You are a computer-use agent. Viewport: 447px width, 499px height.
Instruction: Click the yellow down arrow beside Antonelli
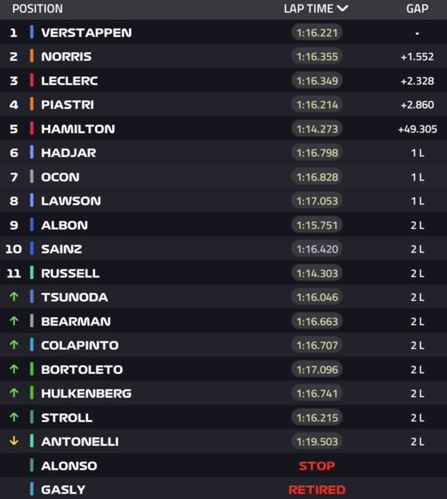14,441
